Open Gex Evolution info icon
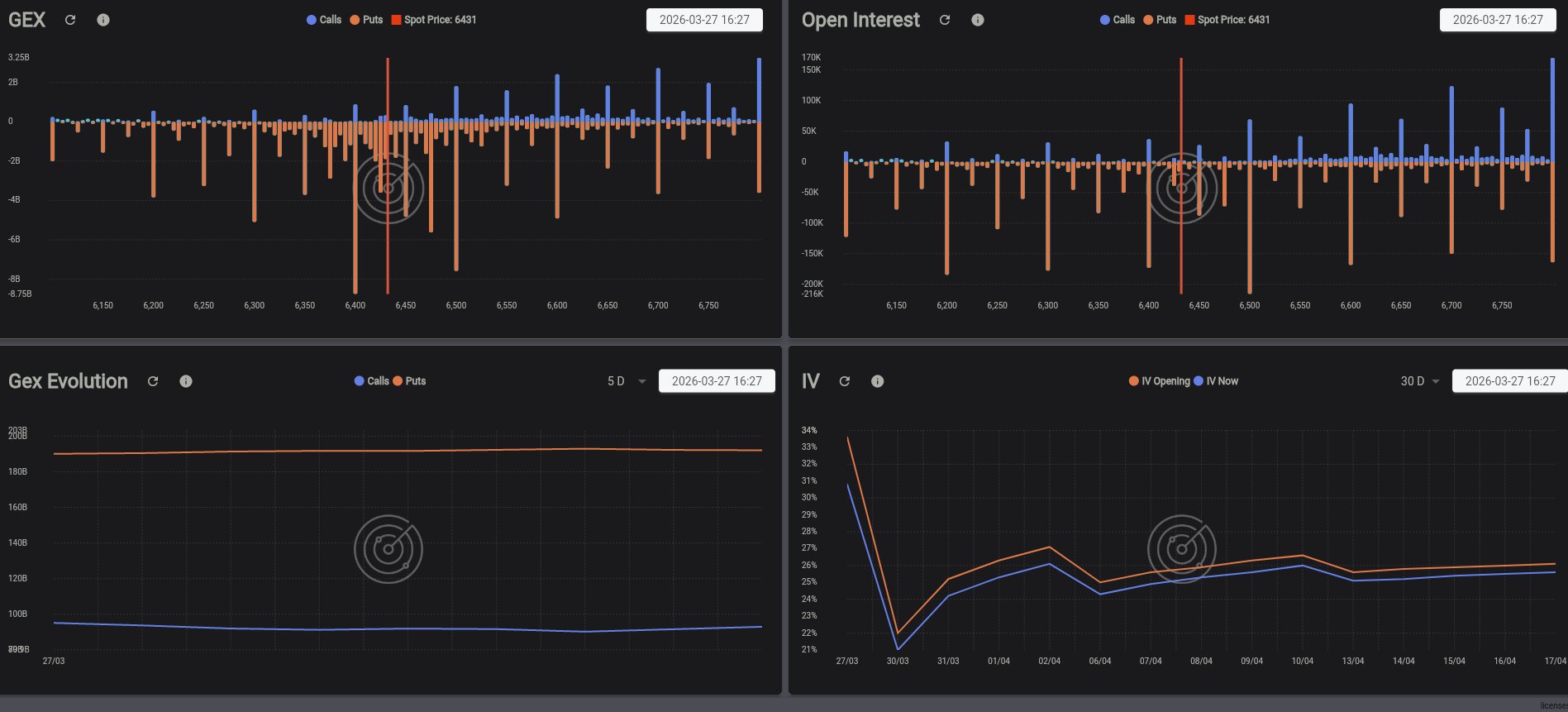1568x712 pixels. (186, 381)
